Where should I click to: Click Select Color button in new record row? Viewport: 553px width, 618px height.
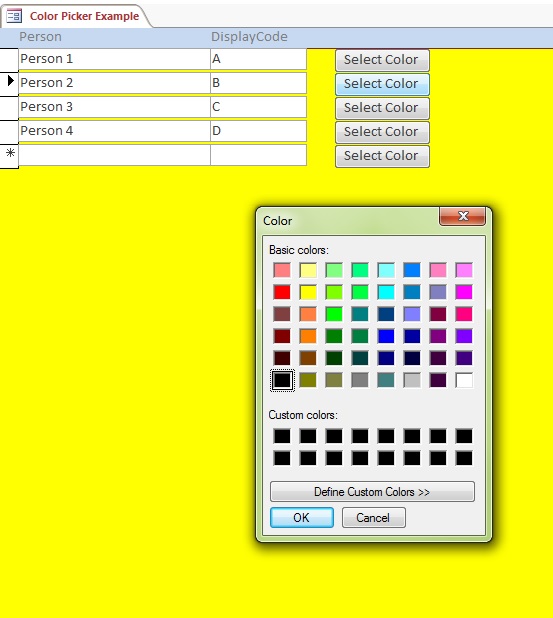point(382,156)
